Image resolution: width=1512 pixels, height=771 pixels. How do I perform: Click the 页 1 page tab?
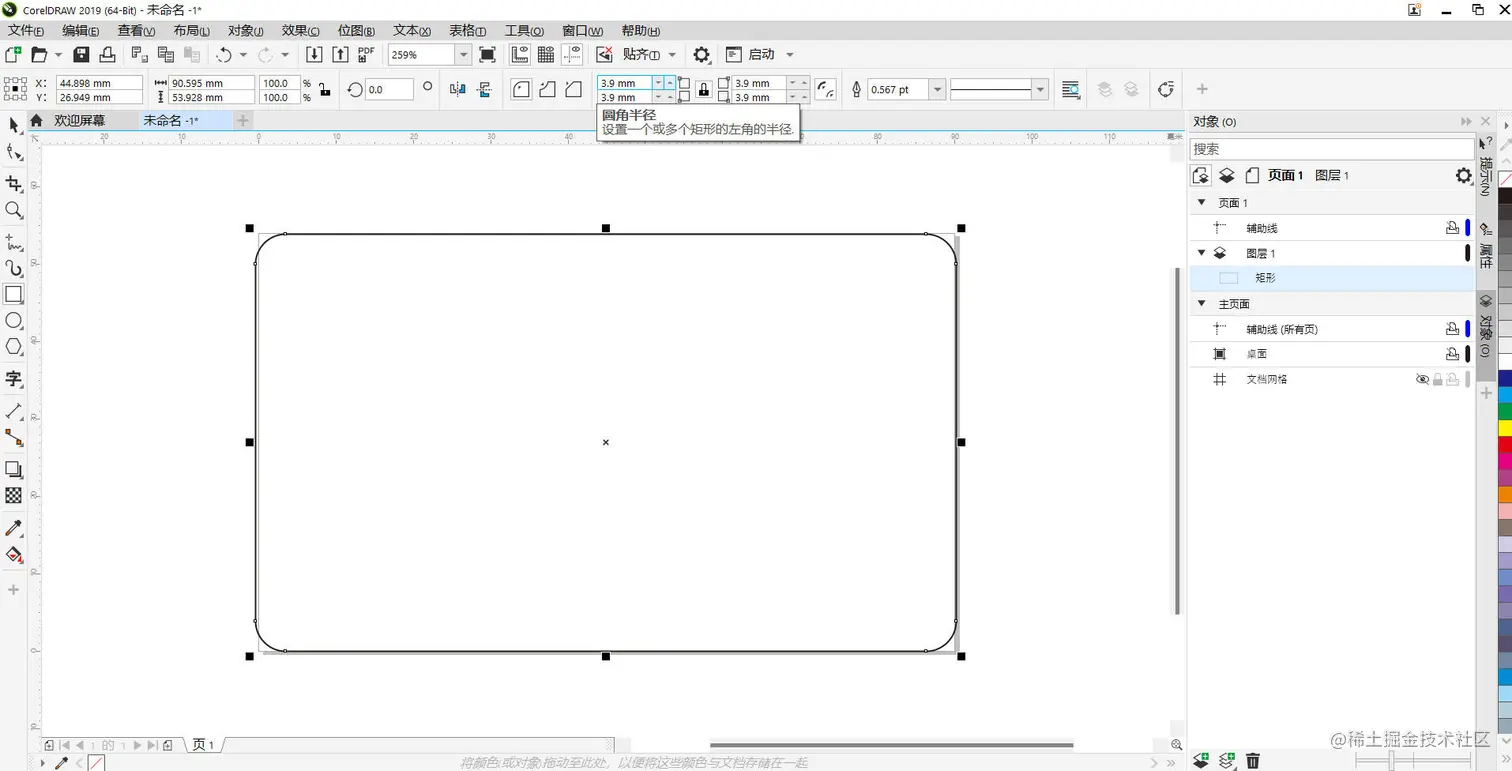click(x=203, y=745)
